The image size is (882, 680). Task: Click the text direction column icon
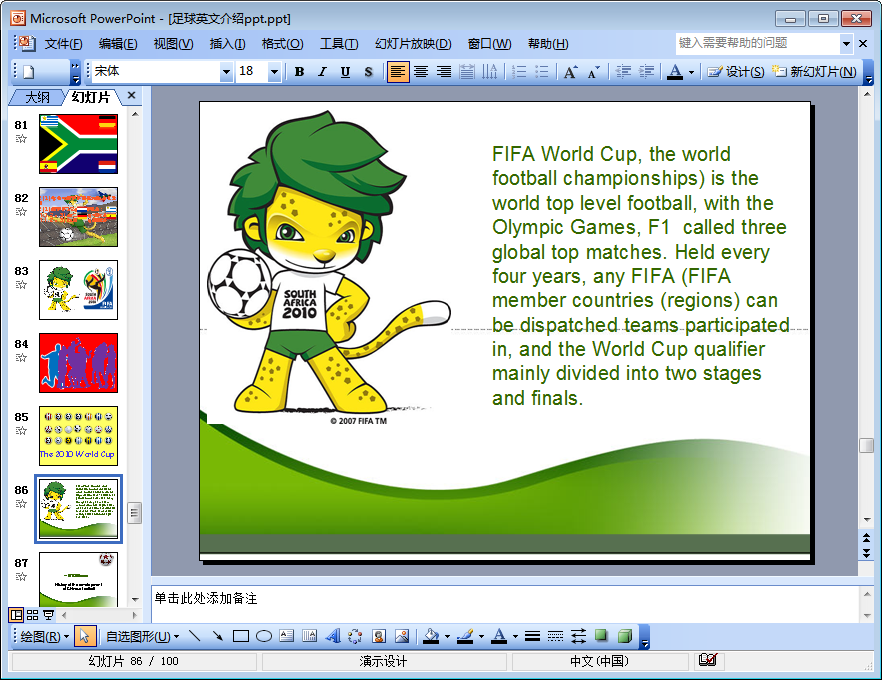pyautogui.click(x=489, y=71)
